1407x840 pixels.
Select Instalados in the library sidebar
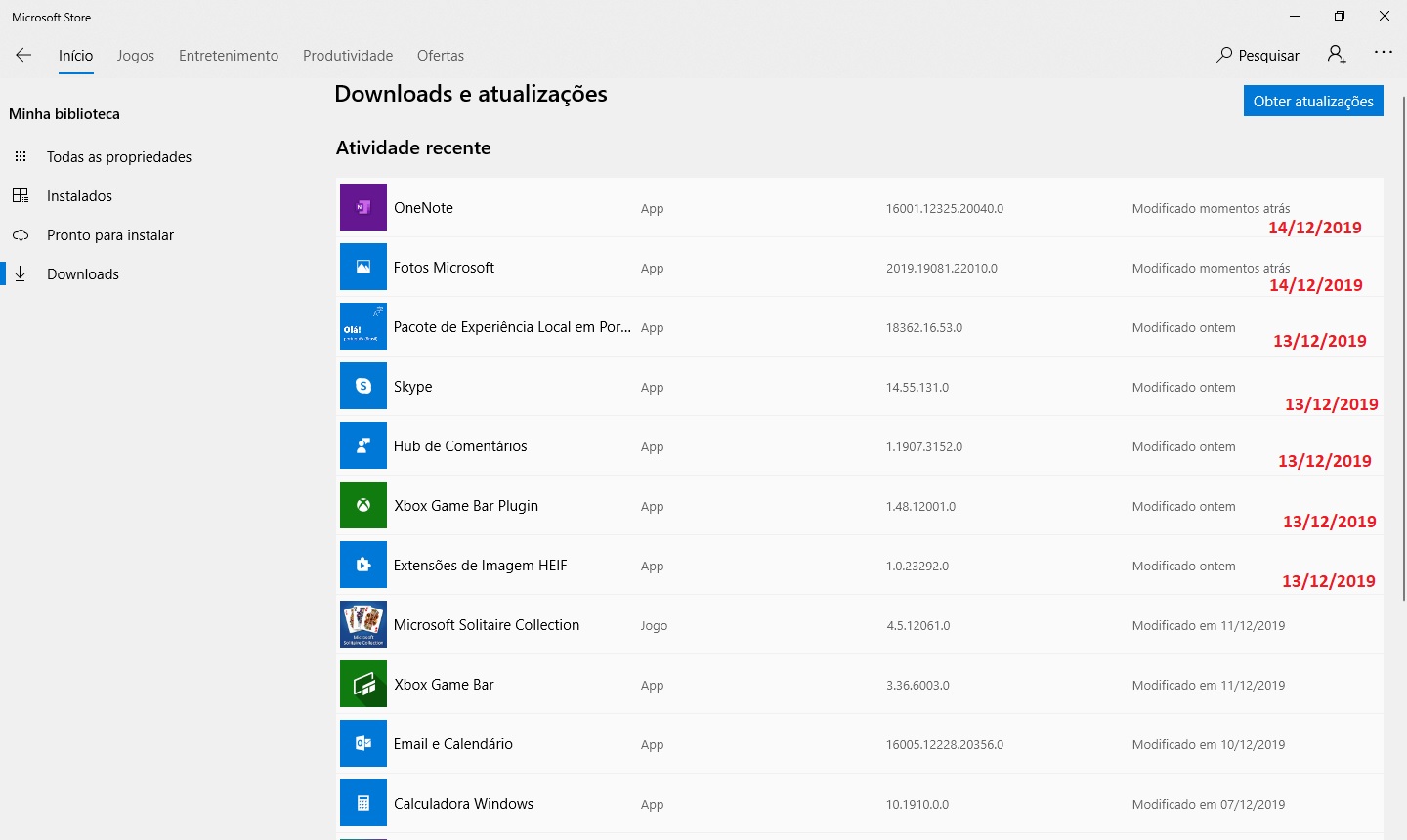[x=79, y=196]
